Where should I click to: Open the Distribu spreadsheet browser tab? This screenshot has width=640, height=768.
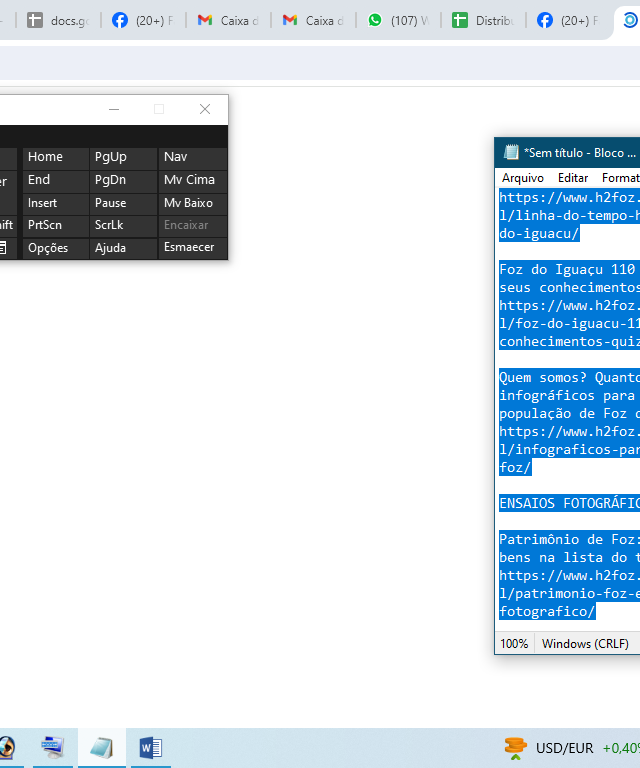click(483, 20)
